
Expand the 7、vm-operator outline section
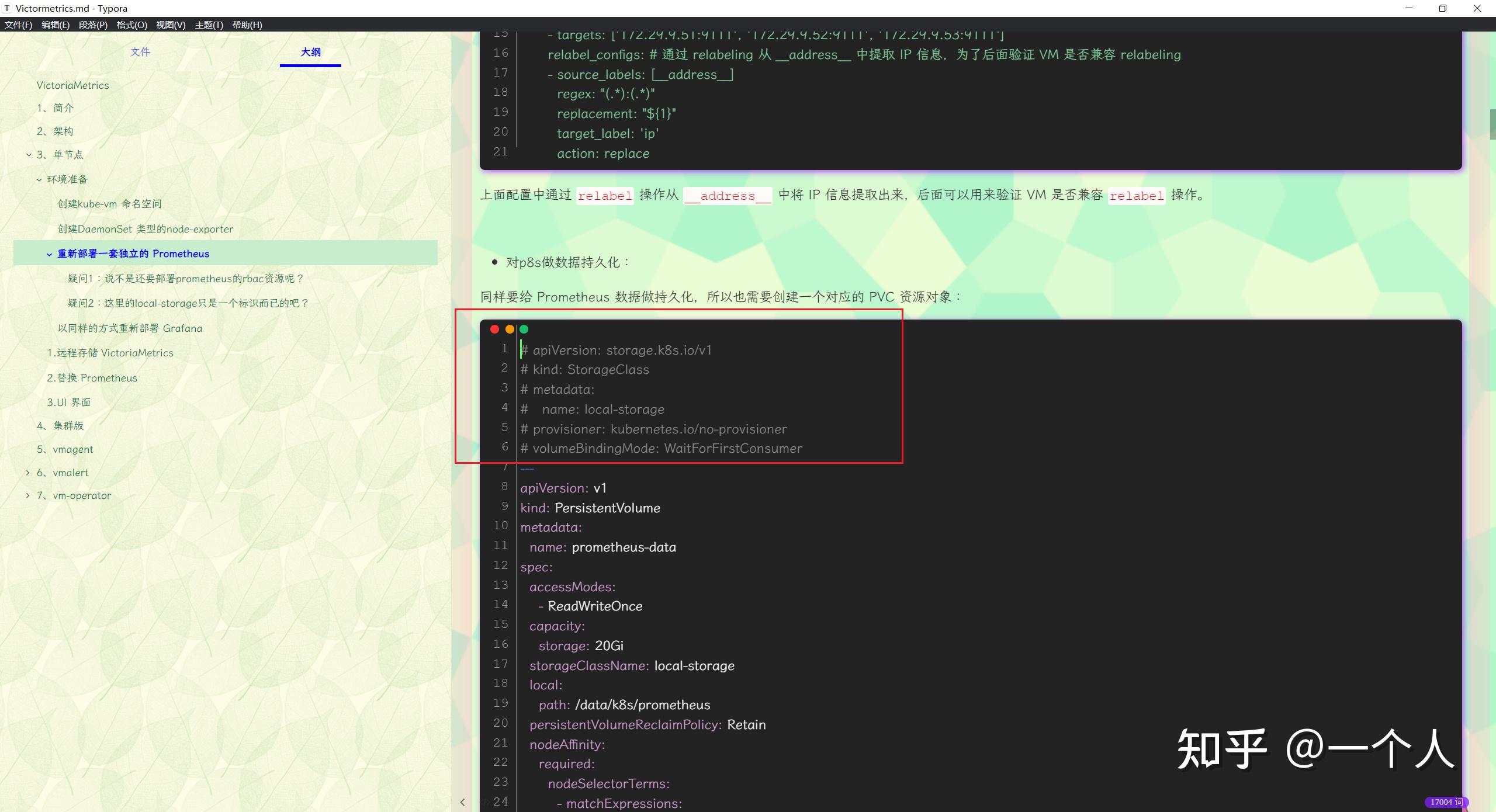pyautogui.click(x=27, y=495)
